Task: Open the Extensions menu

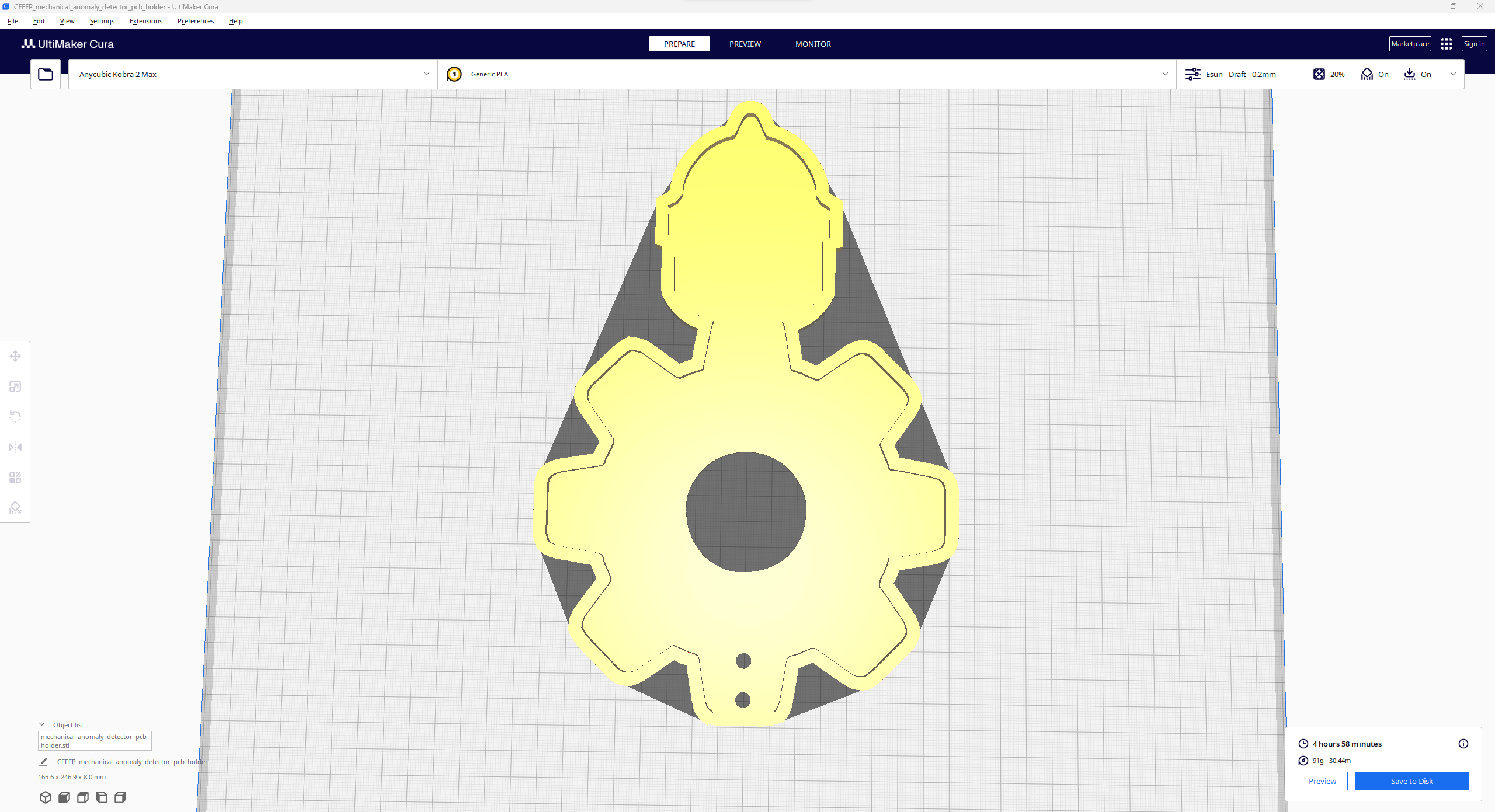Action: tap(145, 21)
